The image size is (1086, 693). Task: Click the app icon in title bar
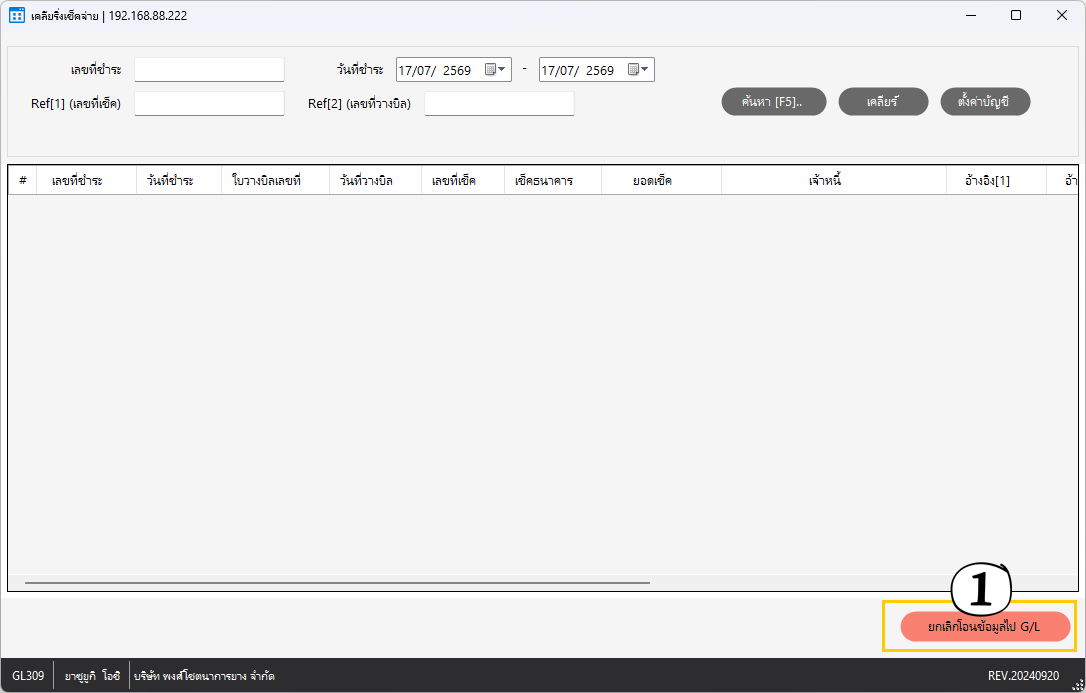pos(17,15)
